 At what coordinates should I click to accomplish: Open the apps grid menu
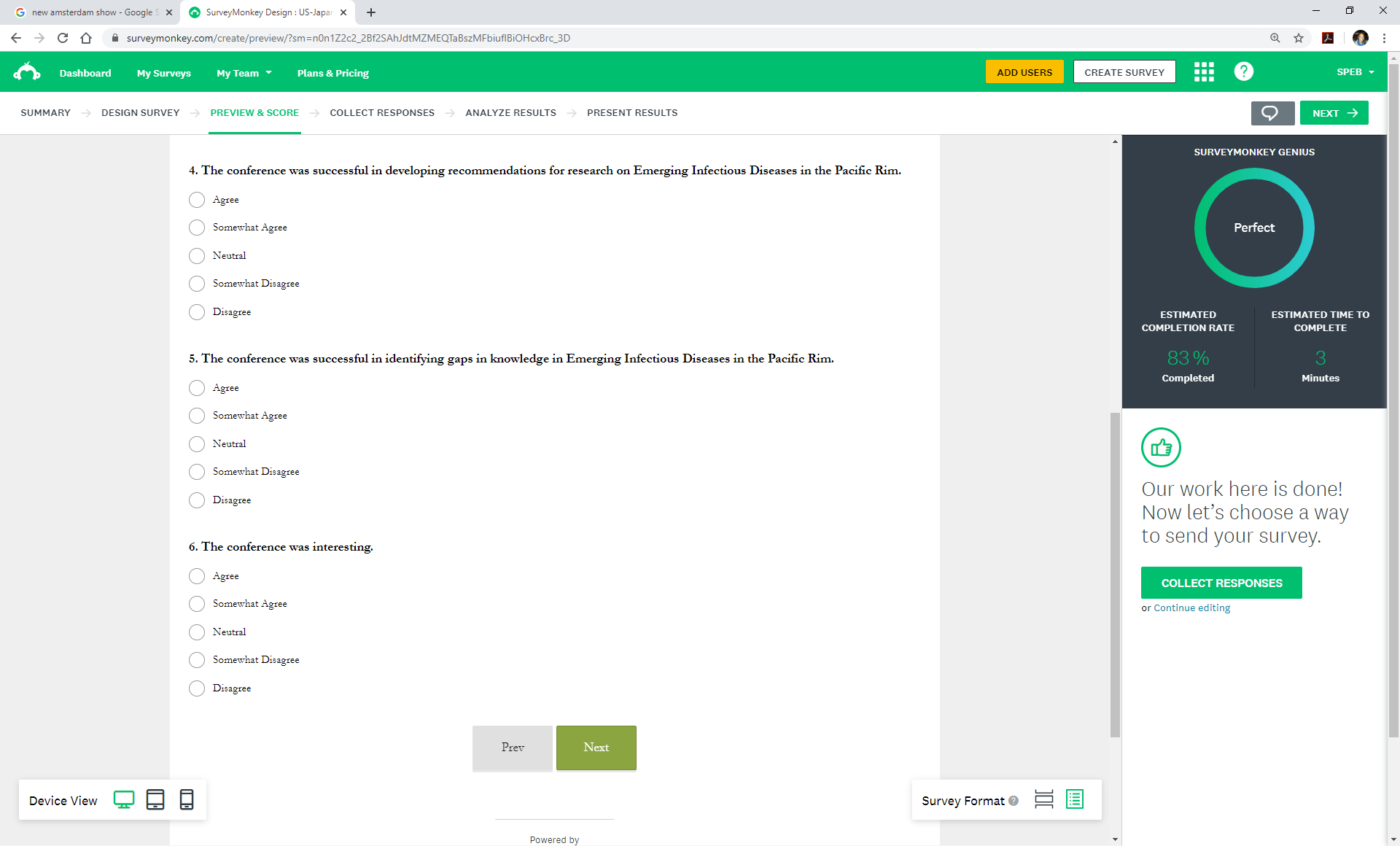coord(1204,72)
